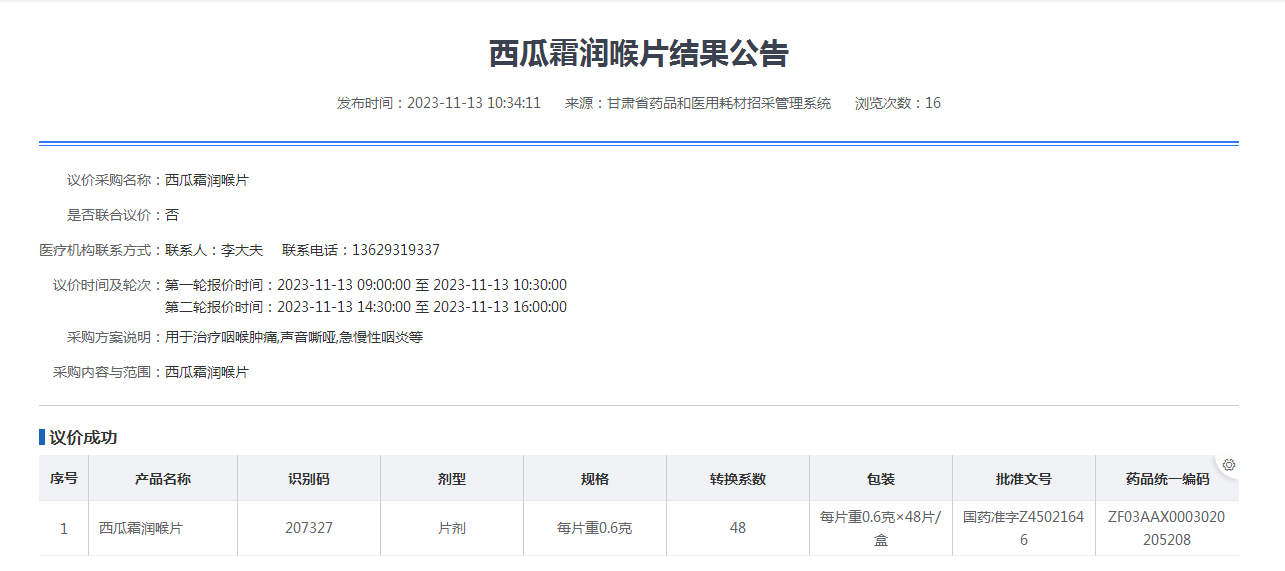Select the approval number 国药准字Z45021646

point(1024,528)
